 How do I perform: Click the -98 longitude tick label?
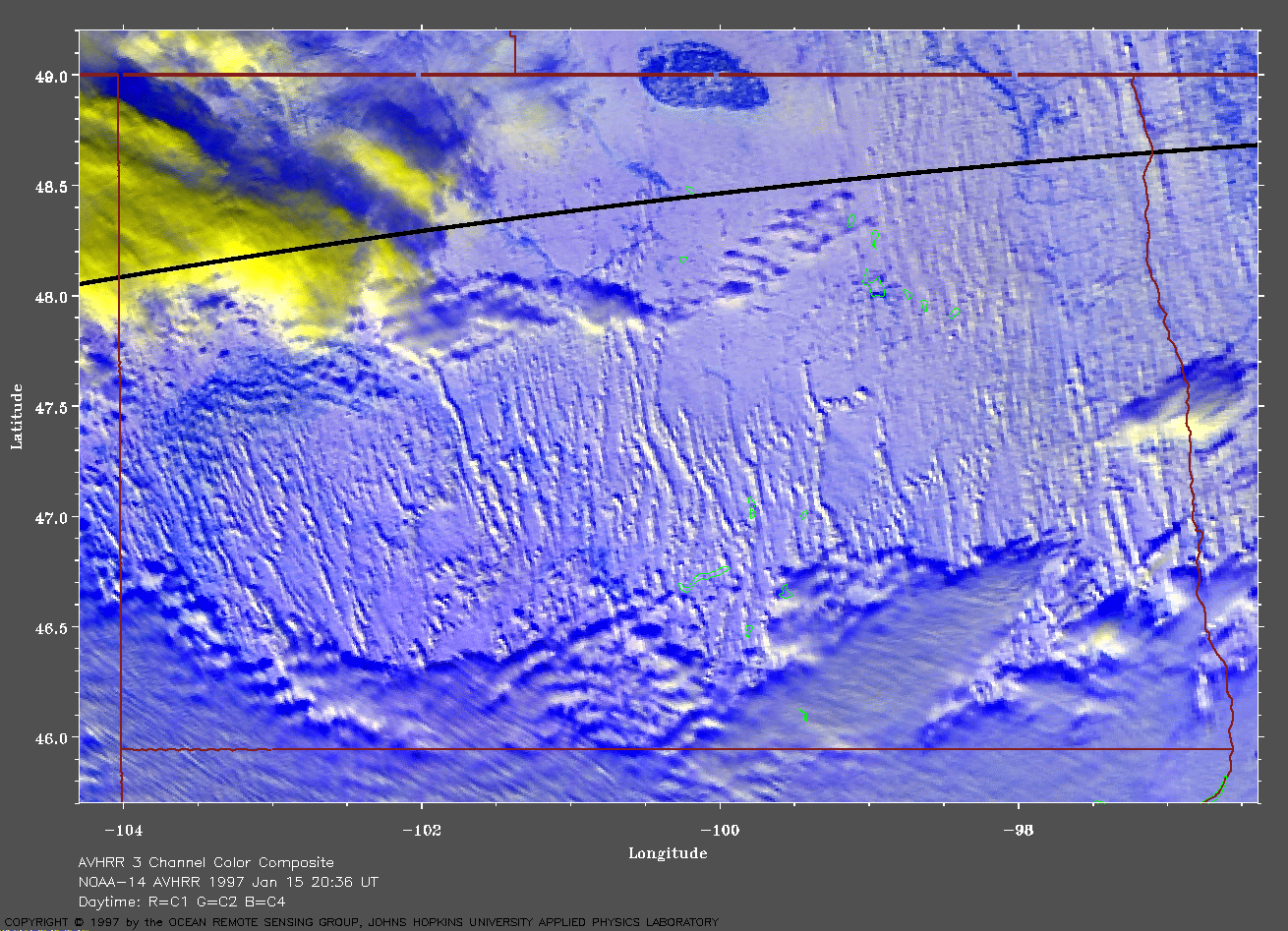pyautogui.click(x=1019, y=830)
